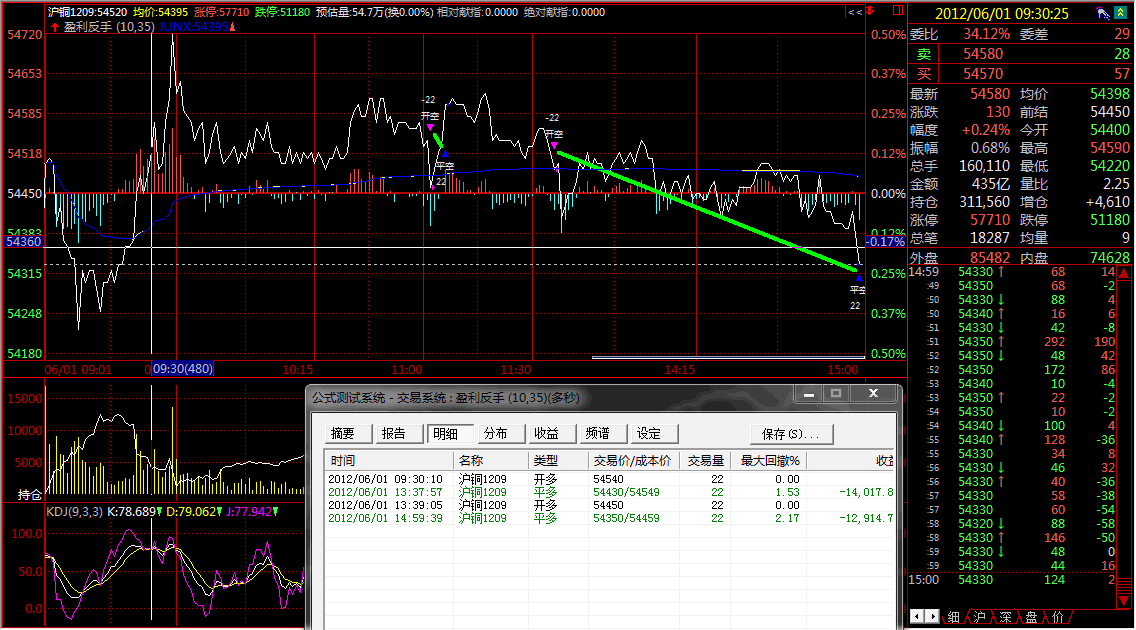Click the 买 buy quote label

[924, 74]
